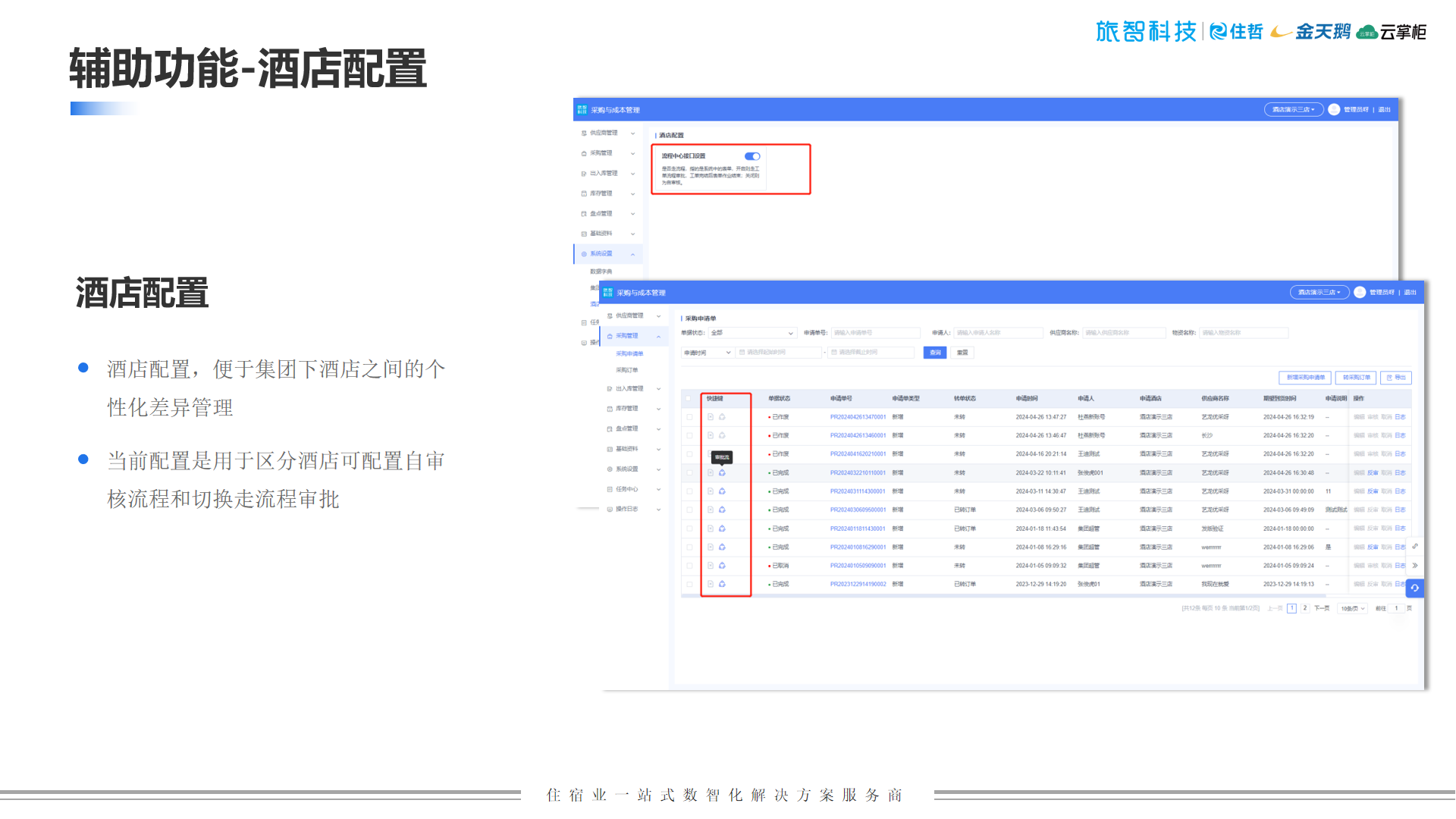Click the approval flow icon in row PR2024032210110001

coord(722,472)
